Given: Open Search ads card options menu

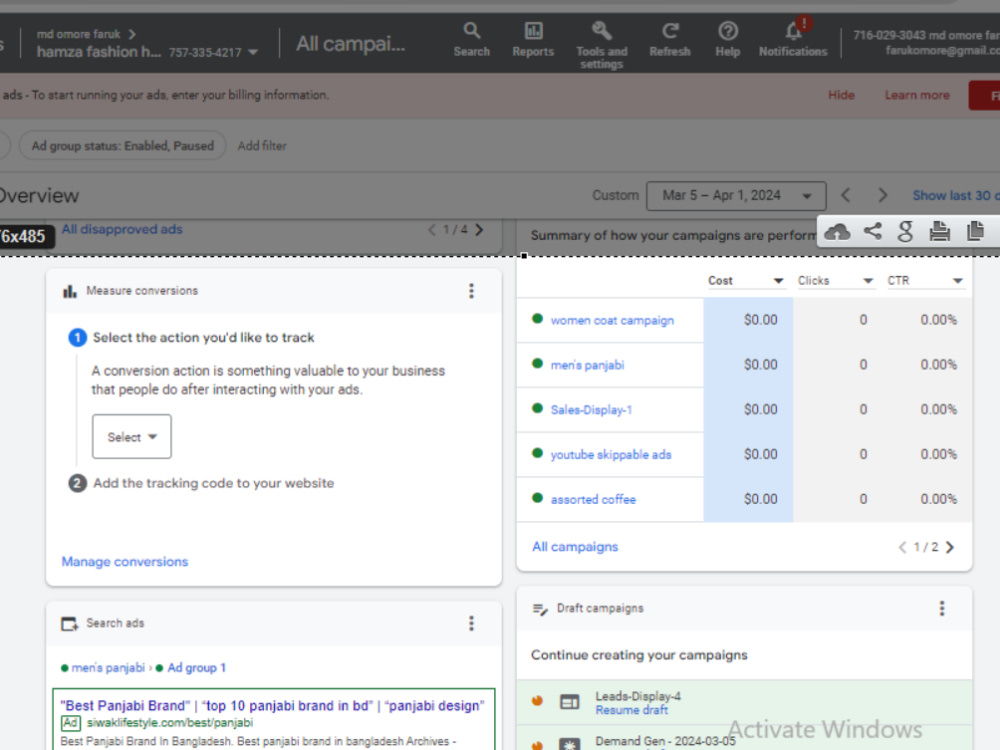Looking at the screenshot, I should (471, 623).
